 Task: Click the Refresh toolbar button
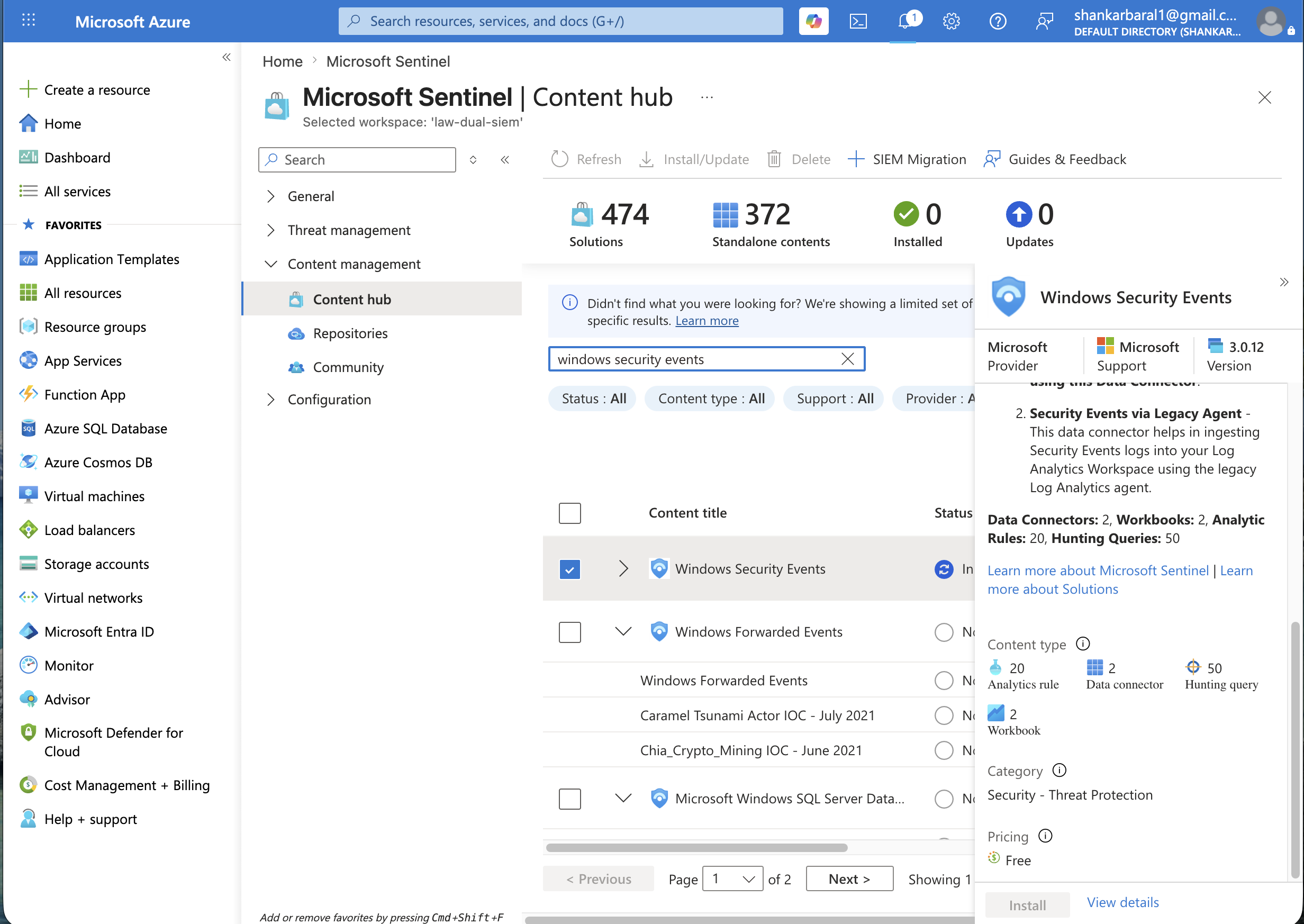click(586, 159)
